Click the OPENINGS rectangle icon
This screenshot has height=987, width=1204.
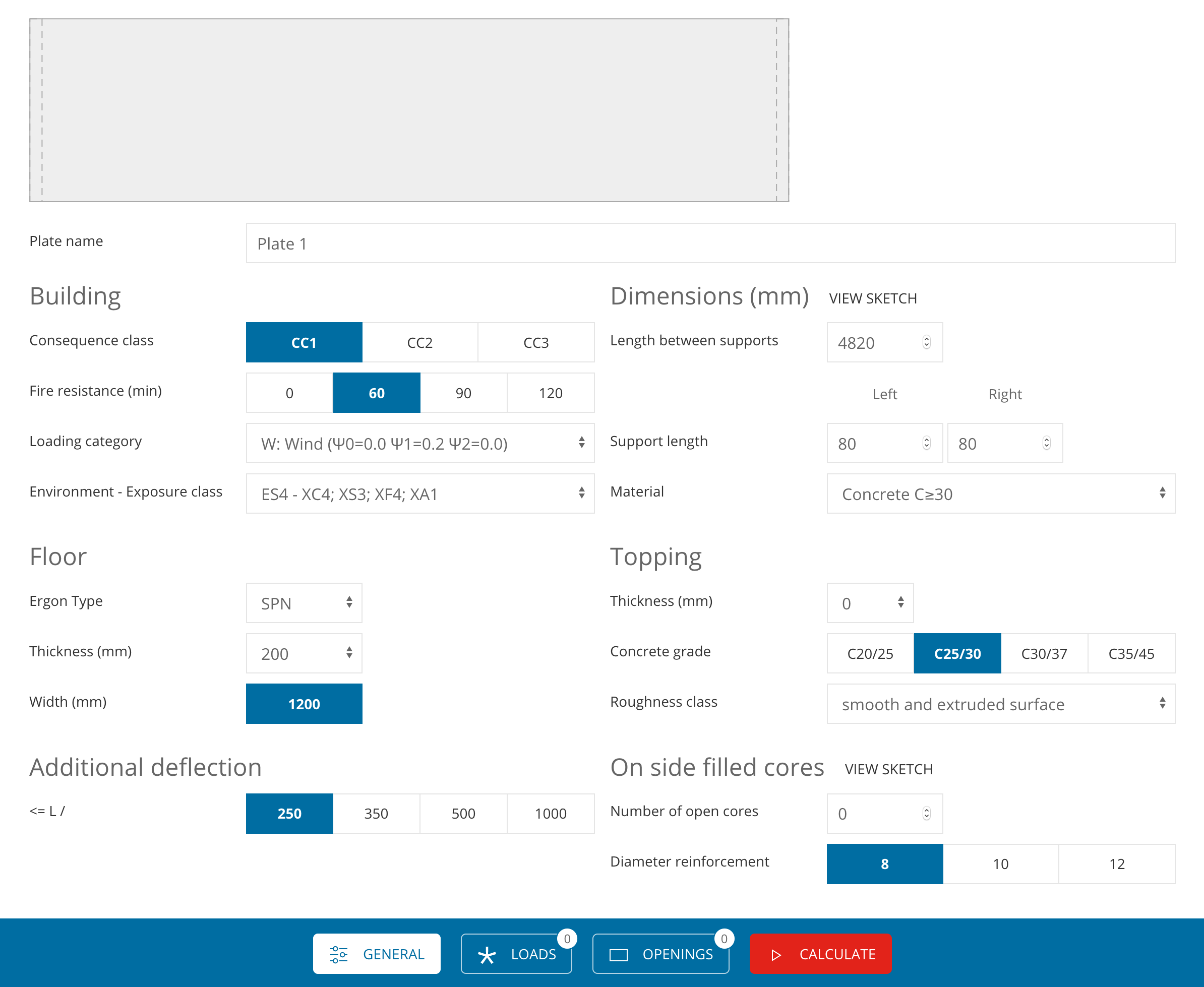click(619, 954)
